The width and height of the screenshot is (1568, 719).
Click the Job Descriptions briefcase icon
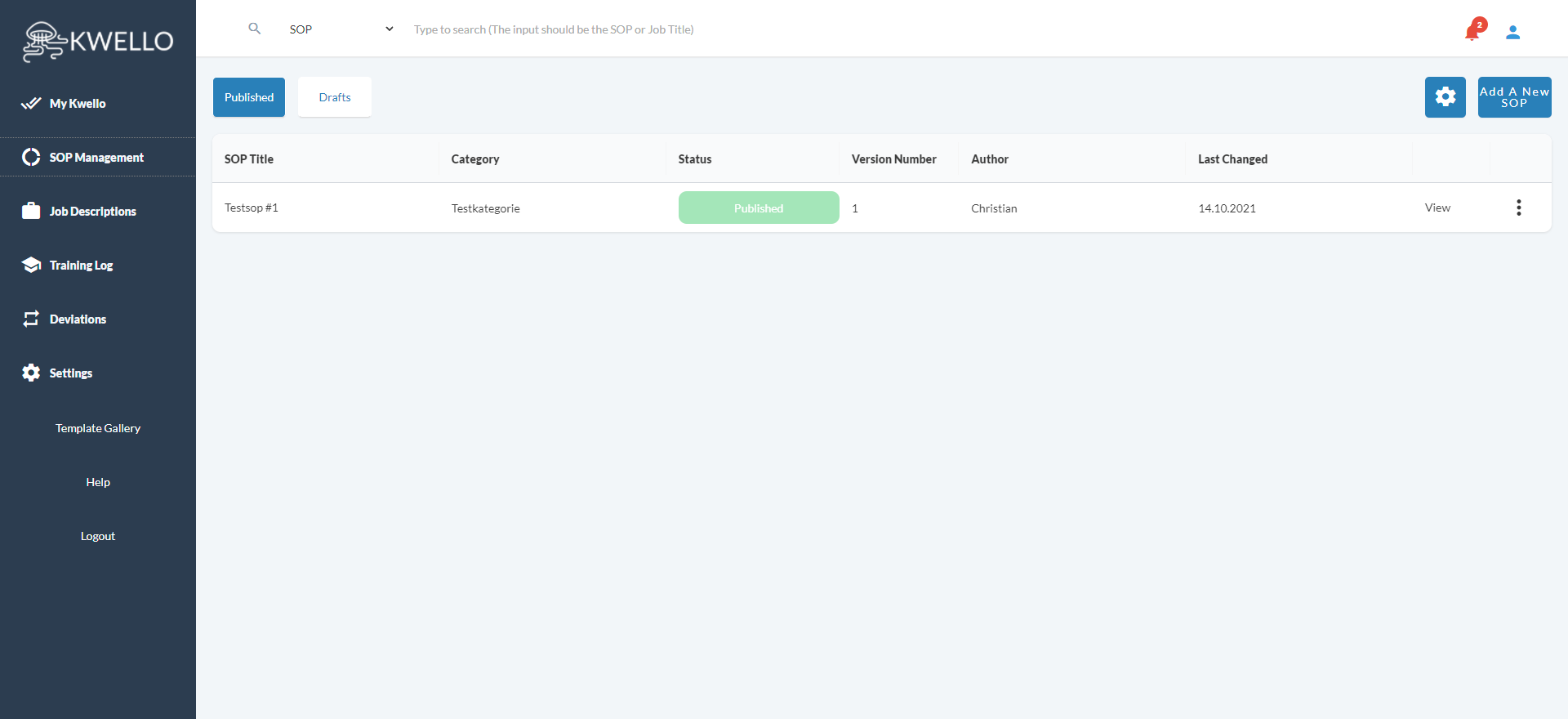coord(31,211)
